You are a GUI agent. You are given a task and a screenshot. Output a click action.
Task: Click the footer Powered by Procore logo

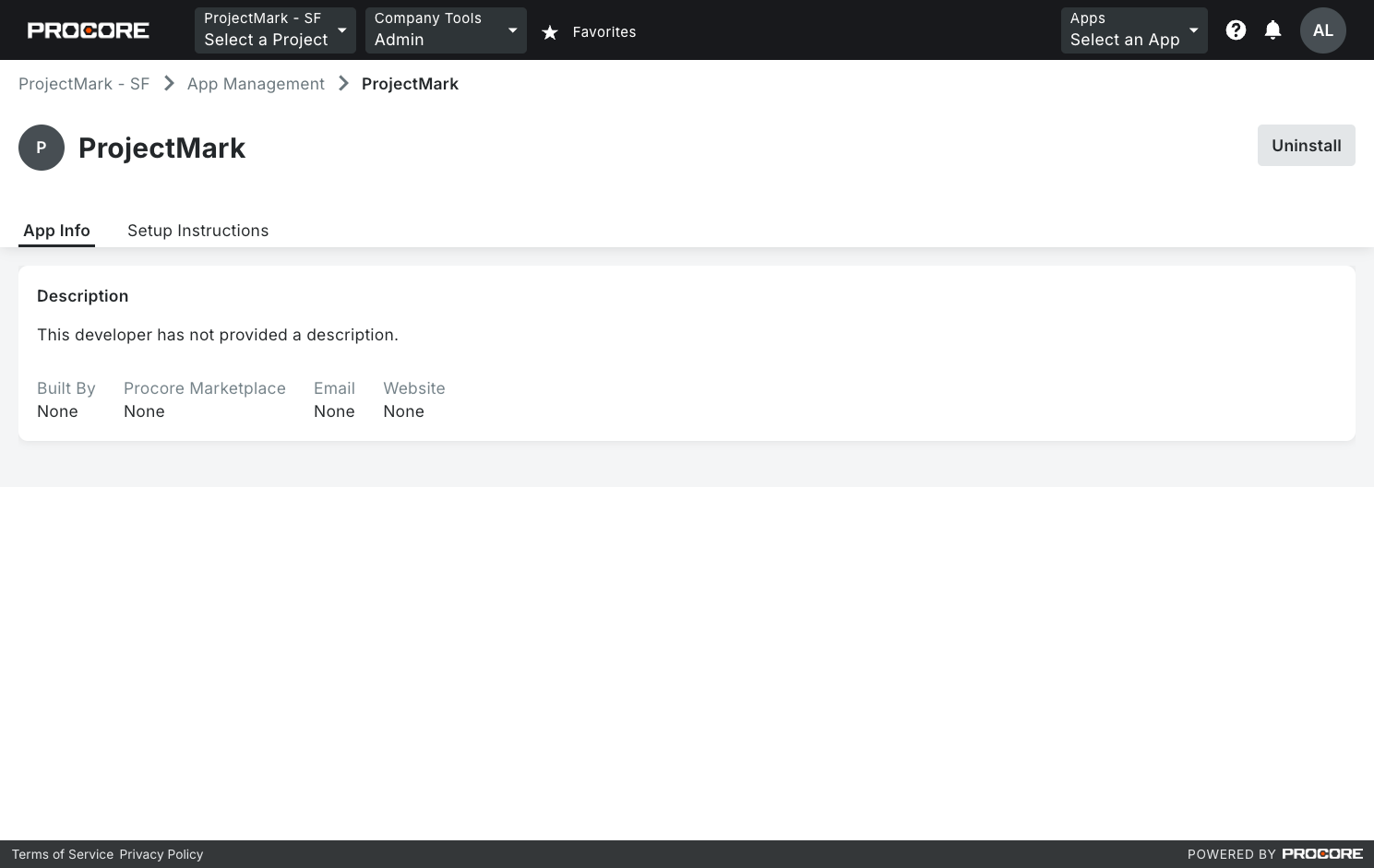pos(1322,854)
